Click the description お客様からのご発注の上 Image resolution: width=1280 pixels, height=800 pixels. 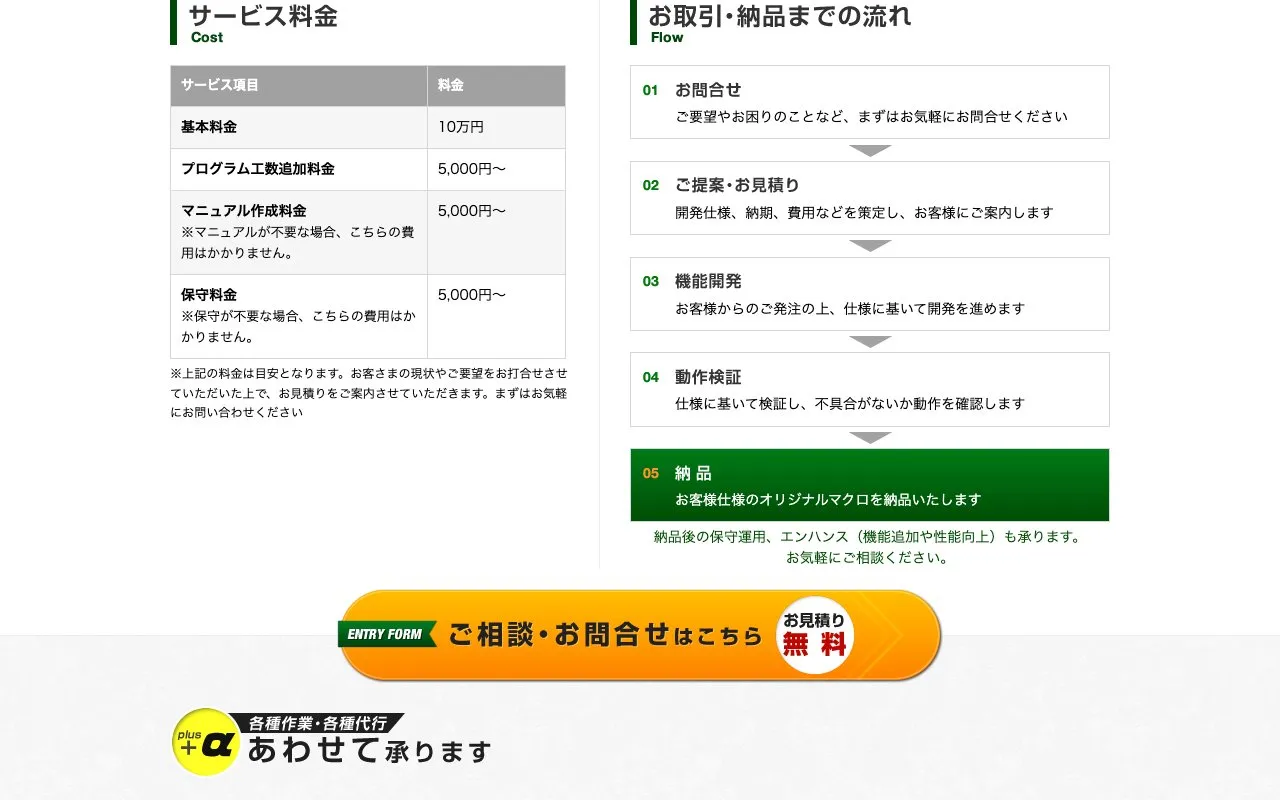850,309
